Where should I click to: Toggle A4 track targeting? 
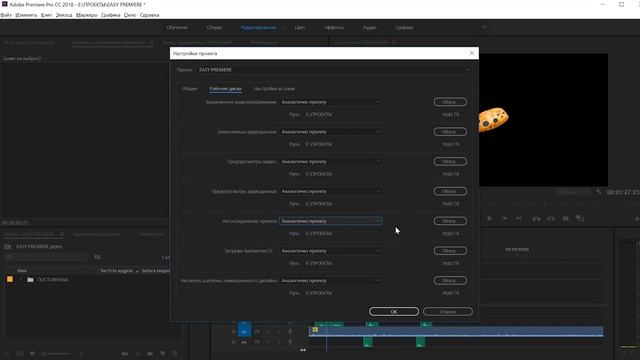(x=244, y=342)
